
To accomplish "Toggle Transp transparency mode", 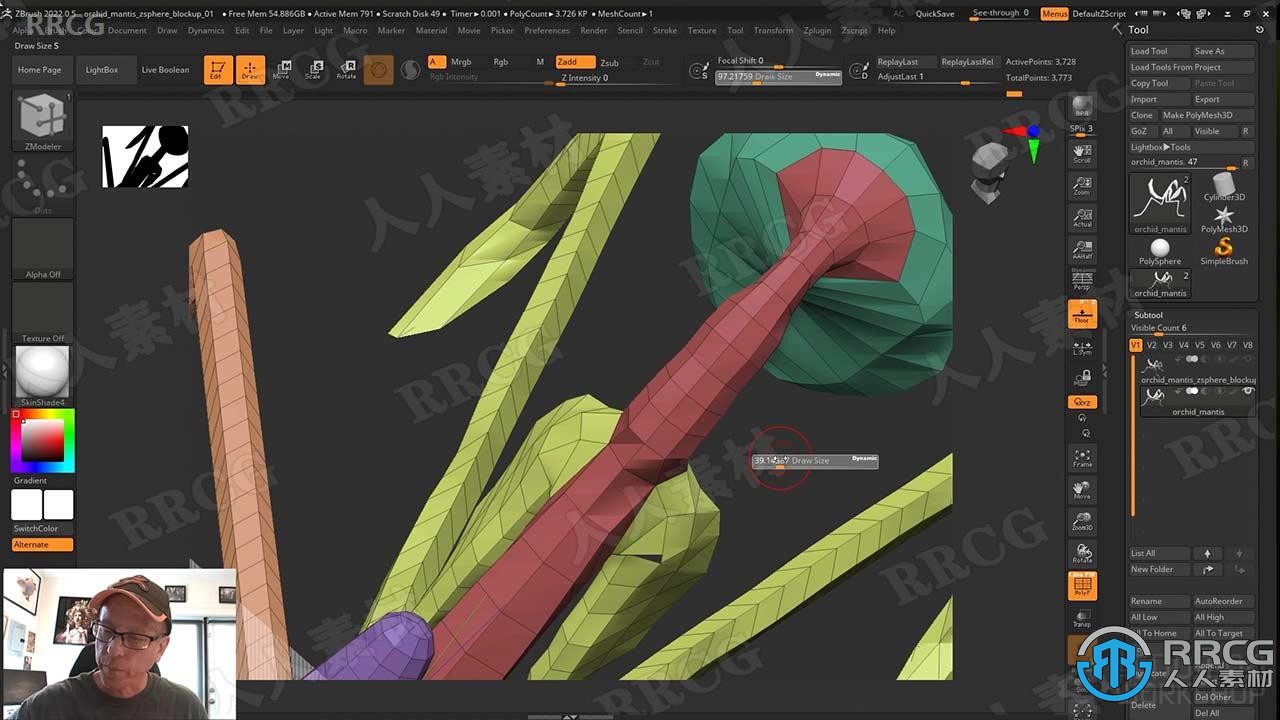I will (1082, 618).
